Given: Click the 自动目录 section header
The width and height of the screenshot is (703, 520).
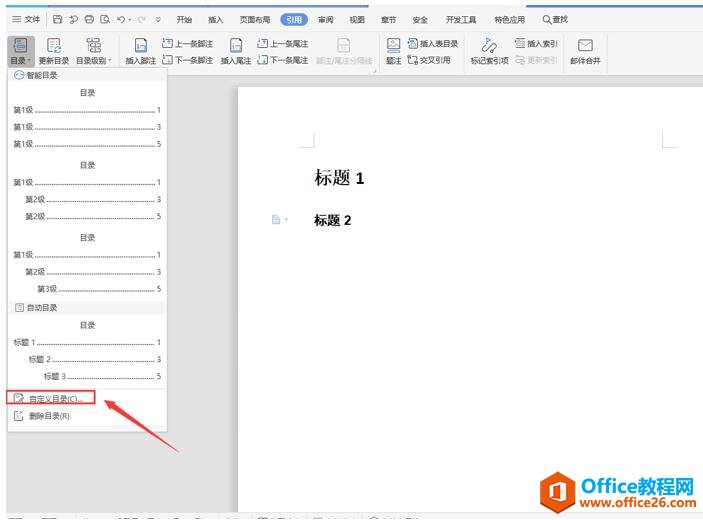Looking at the screenshot, I should tap(87, 308).
